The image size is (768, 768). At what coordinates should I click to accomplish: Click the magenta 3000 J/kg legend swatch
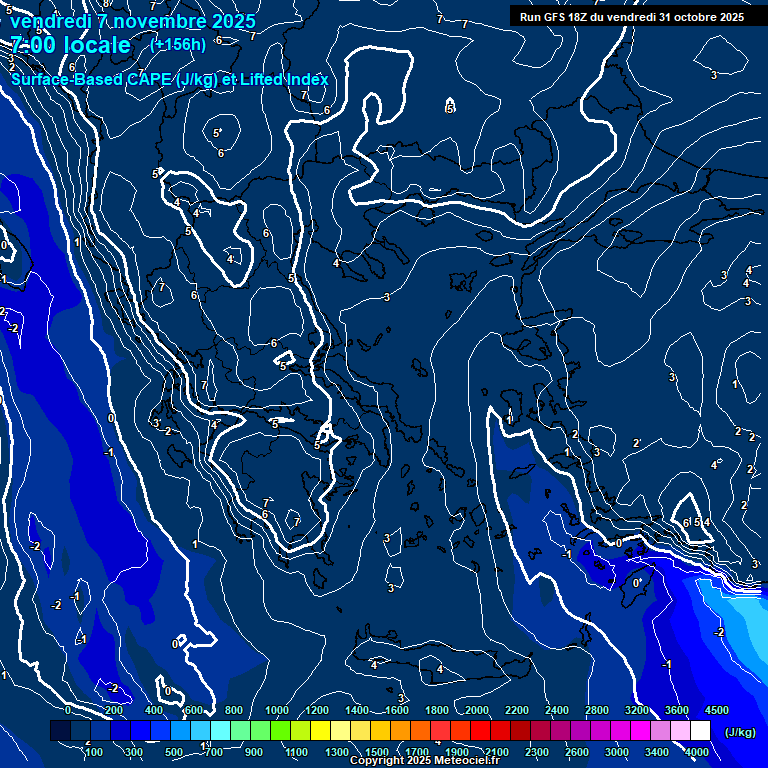click(x=620, y=732)
